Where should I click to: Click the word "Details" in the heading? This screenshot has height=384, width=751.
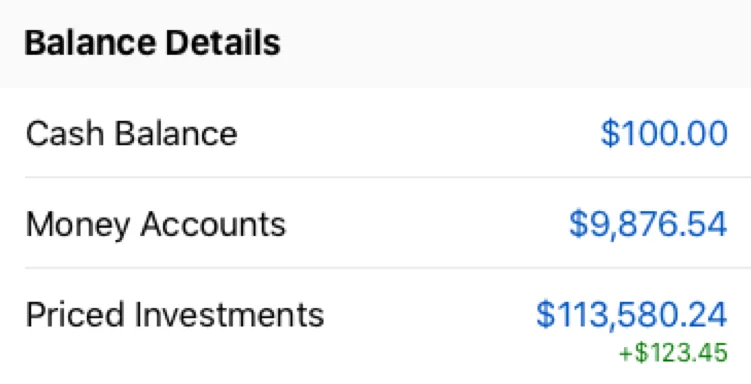tap(223, 43)
